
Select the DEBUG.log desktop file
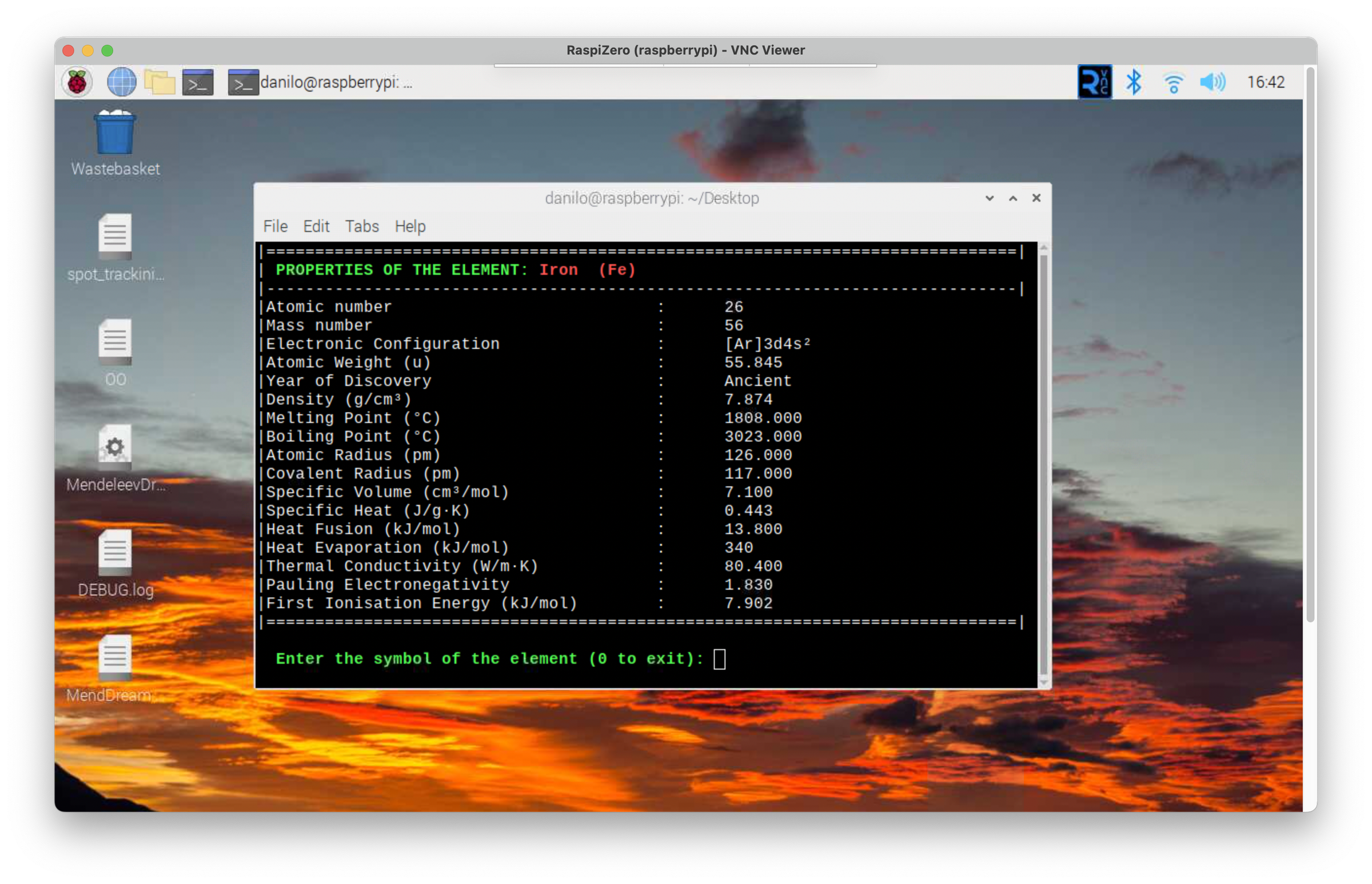tap(115, 553)
